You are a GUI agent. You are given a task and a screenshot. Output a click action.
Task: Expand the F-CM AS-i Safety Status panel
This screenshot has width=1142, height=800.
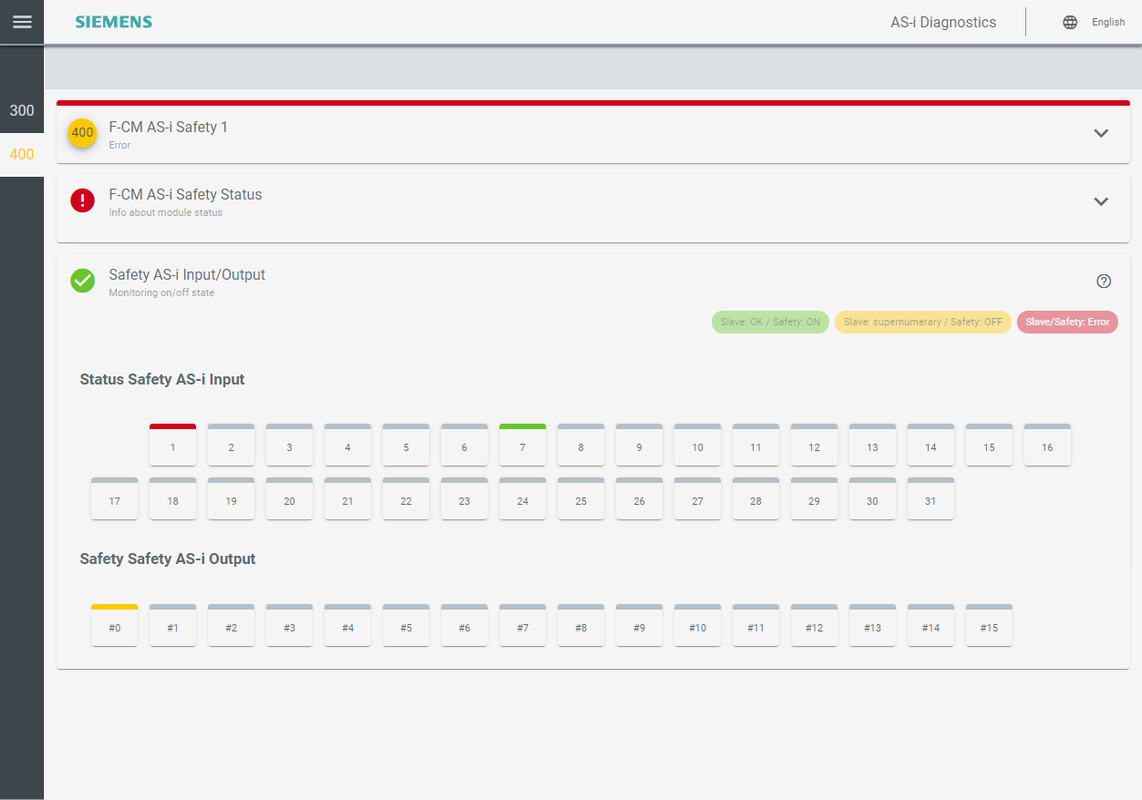pos(1100,201)
